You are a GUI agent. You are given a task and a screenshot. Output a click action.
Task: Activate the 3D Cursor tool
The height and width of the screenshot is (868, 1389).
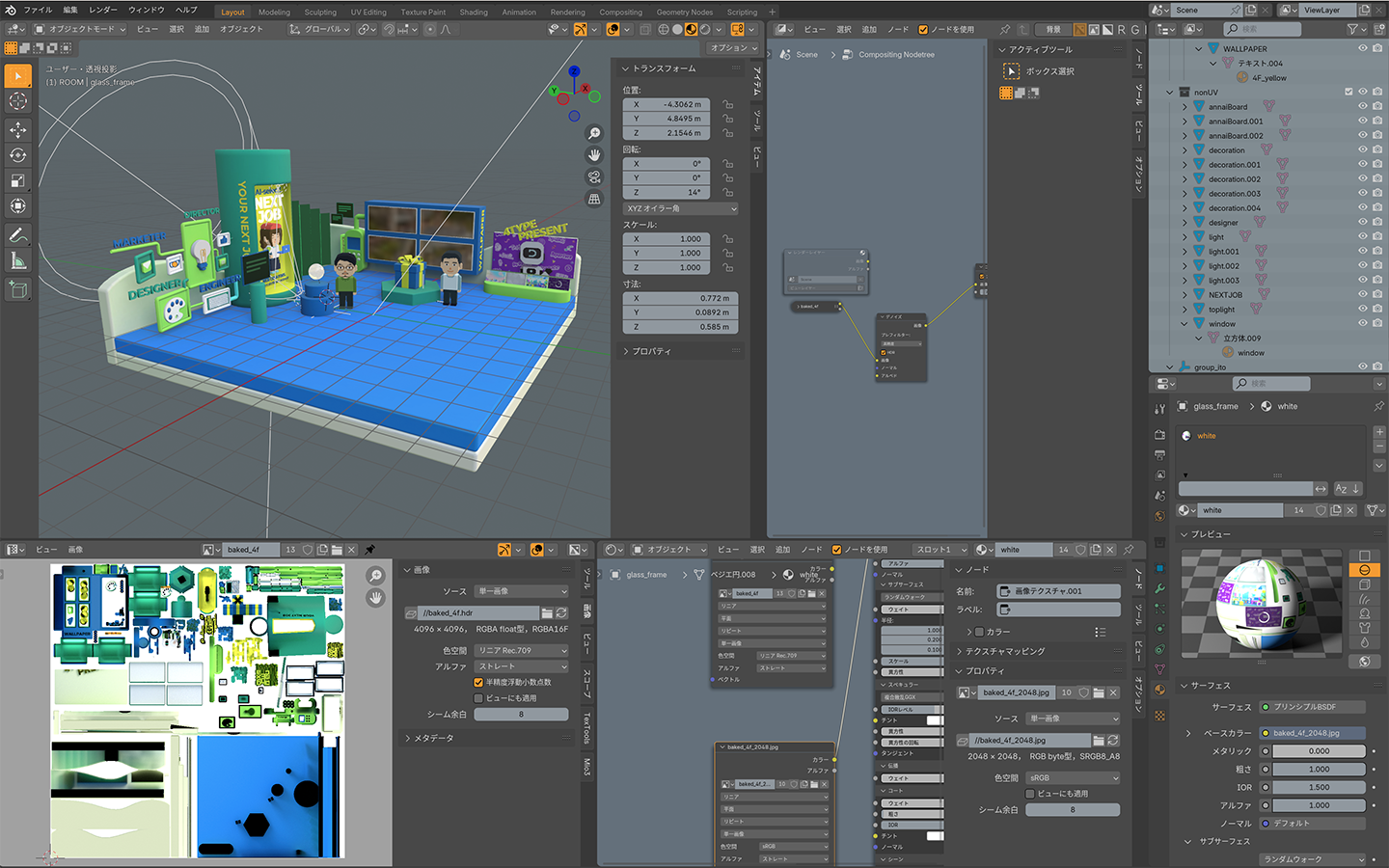(18, 101)
